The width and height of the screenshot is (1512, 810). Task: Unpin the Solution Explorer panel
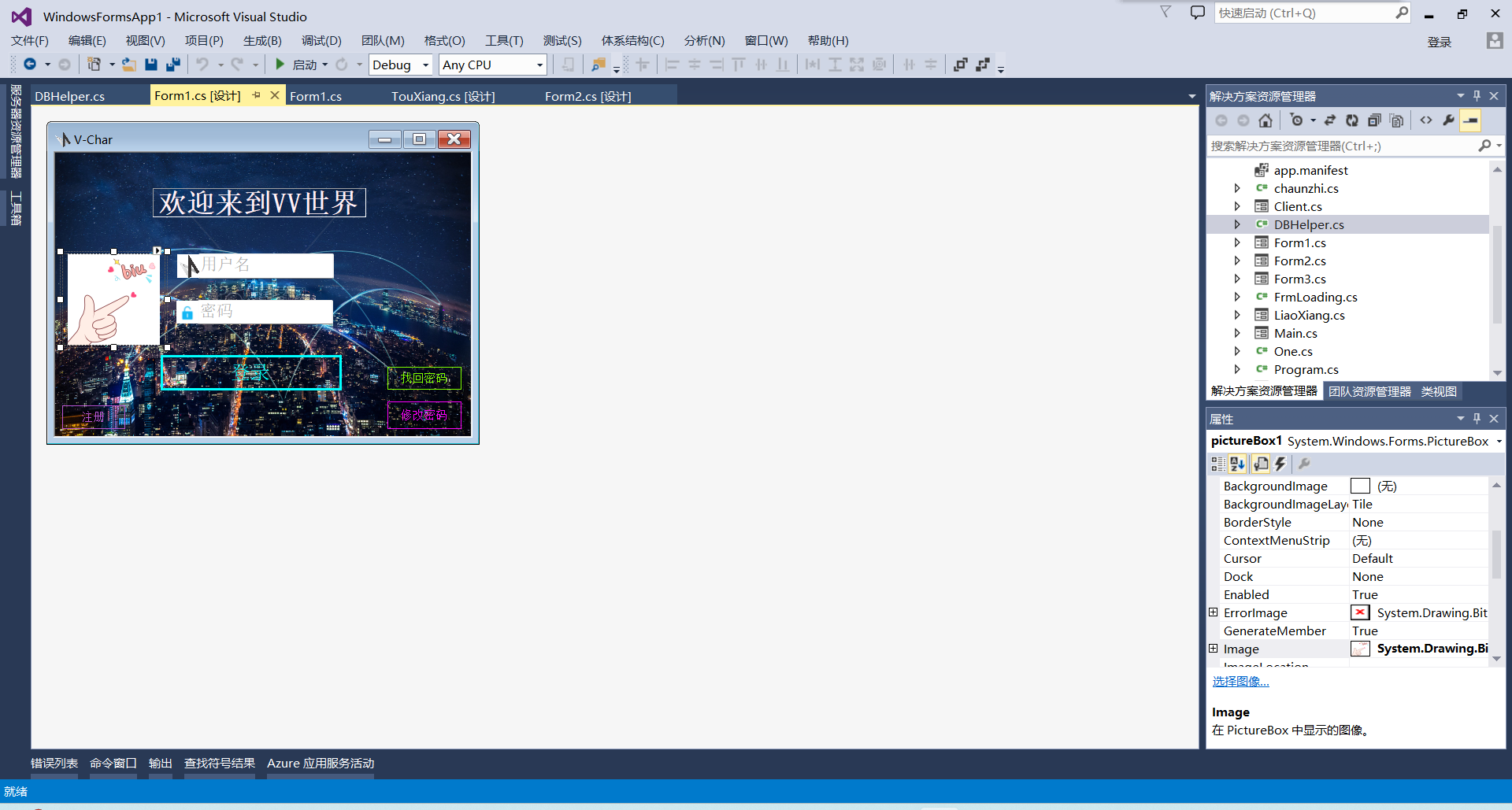click(1477, 95)
